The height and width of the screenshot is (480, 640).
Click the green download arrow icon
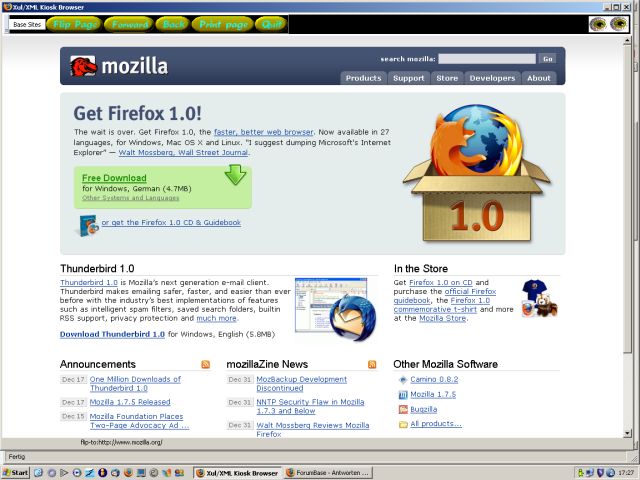[x=235, y=175]
